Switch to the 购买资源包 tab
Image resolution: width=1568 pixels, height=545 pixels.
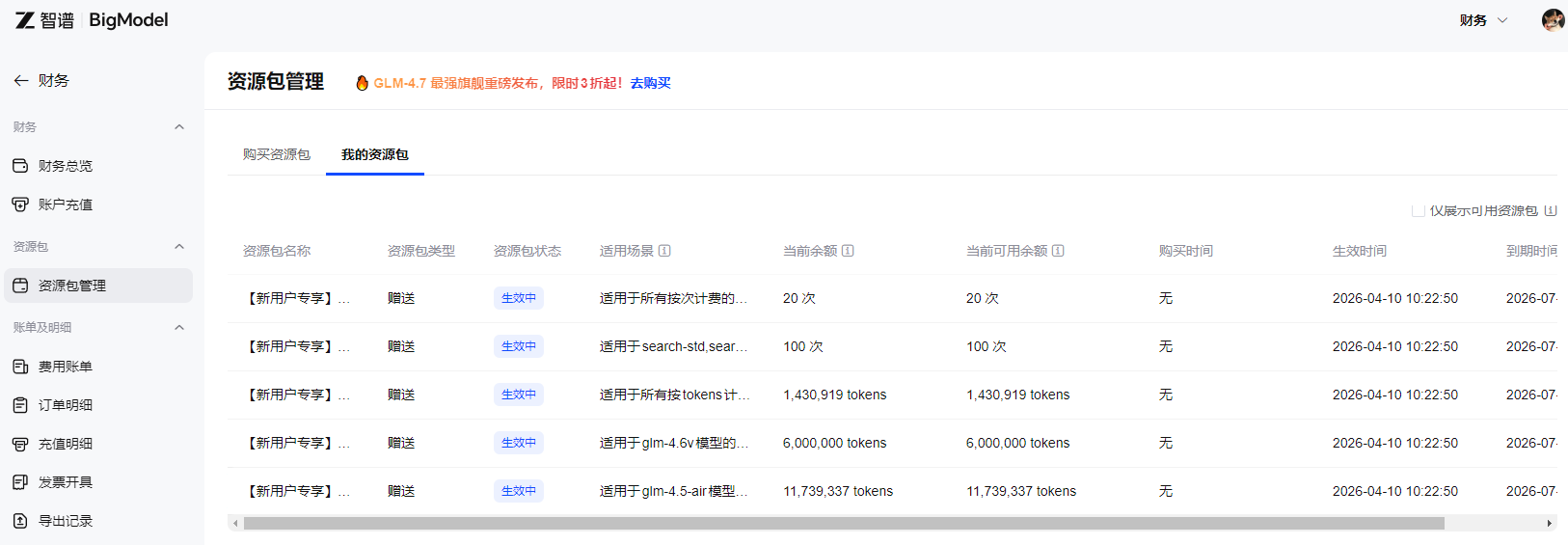coord(277,154)
